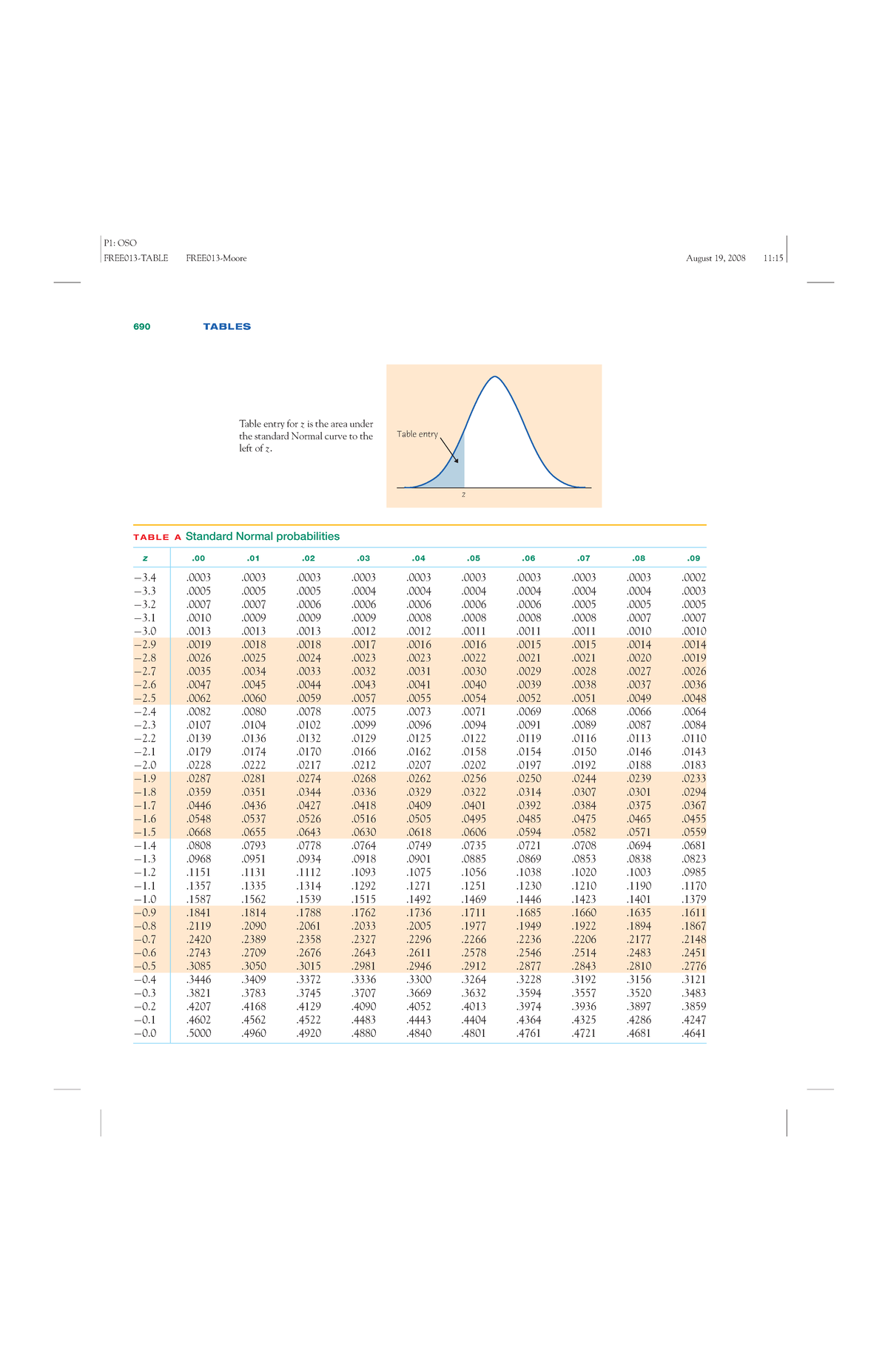Click the cell value '.0048'
Viewport: 888px width, 1372px height.
tap(693, 698)
